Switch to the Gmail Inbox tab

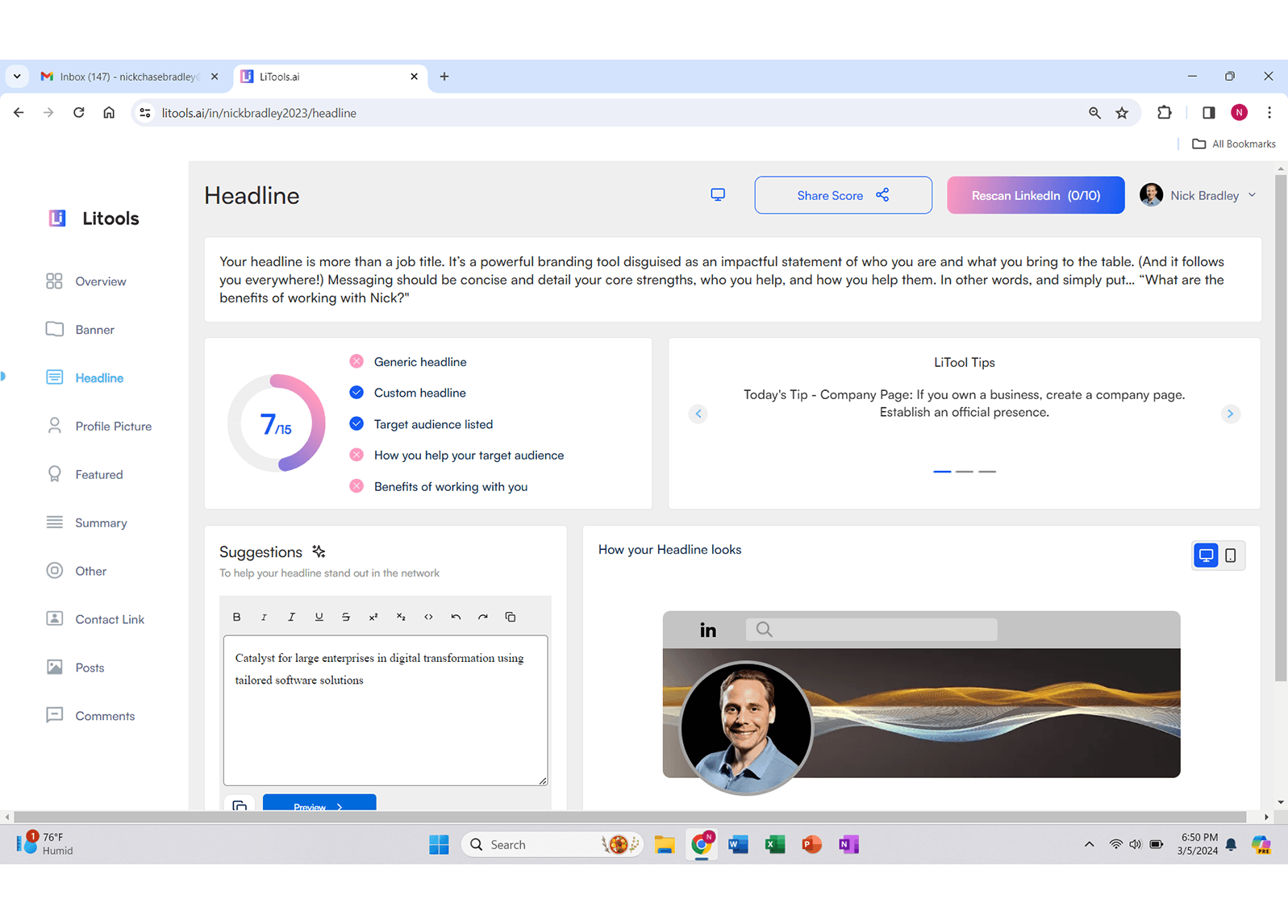[x=129, y=77]
